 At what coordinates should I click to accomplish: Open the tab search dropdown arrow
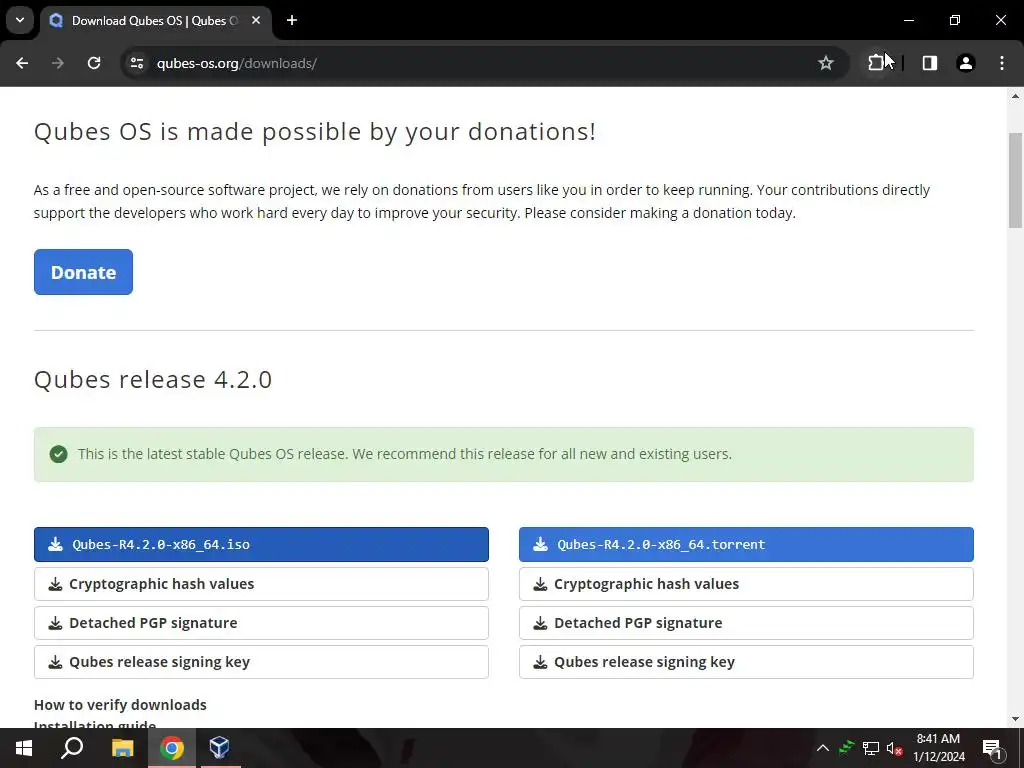coord(20,20)
